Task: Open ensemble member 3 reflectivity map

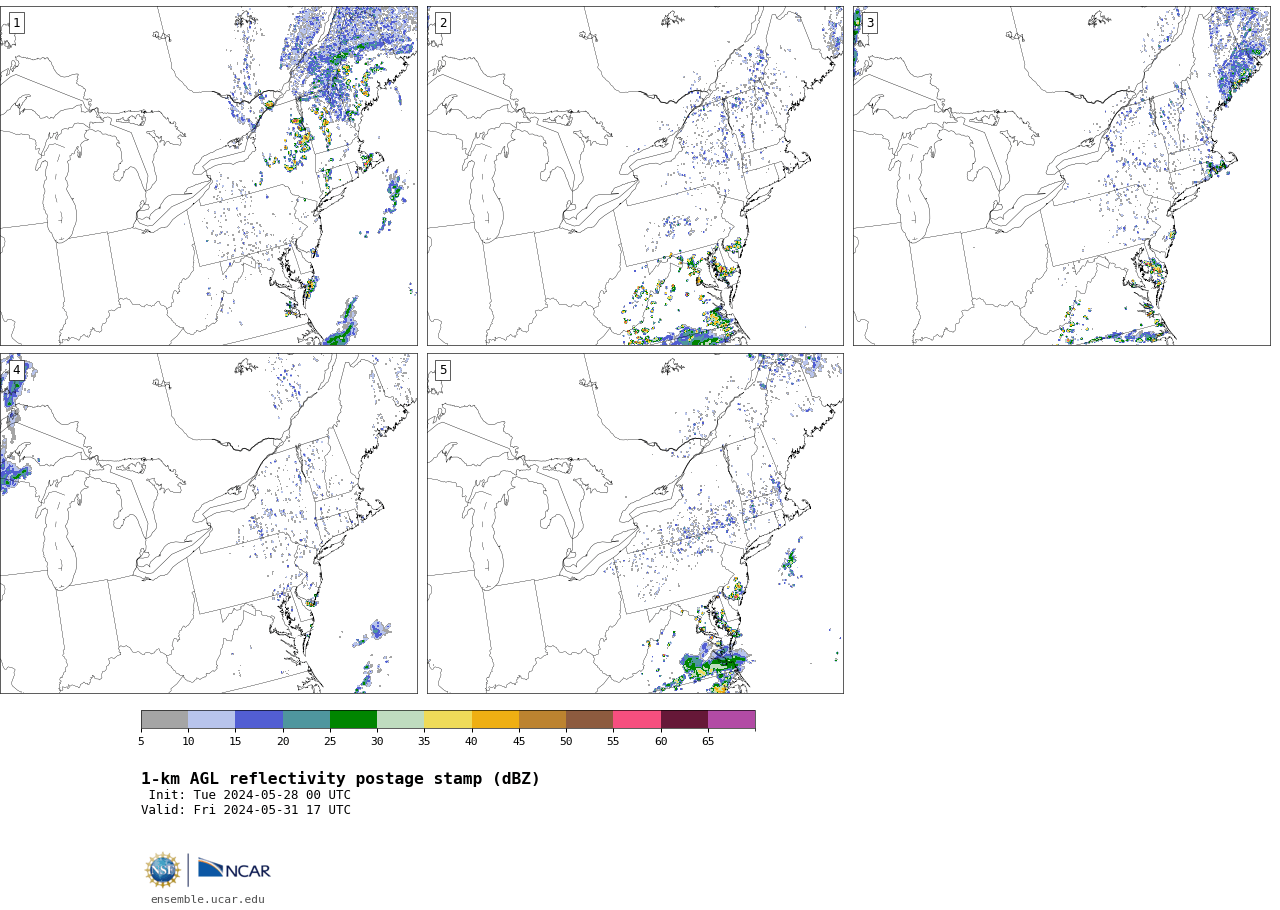Action: click(1062, 176)
